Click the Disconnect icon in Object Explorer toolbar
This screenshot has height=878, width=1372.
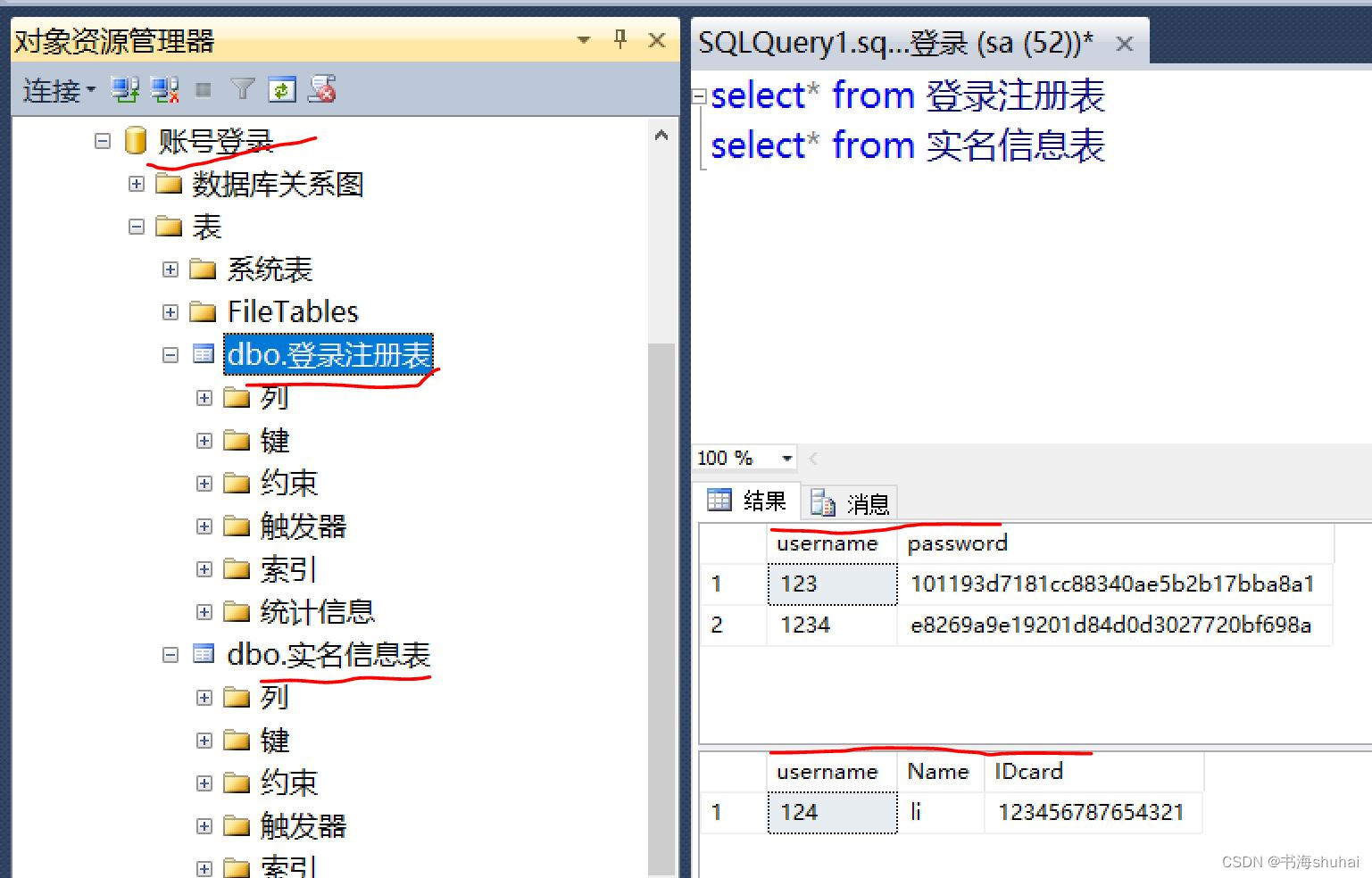(x=165, y=89)
